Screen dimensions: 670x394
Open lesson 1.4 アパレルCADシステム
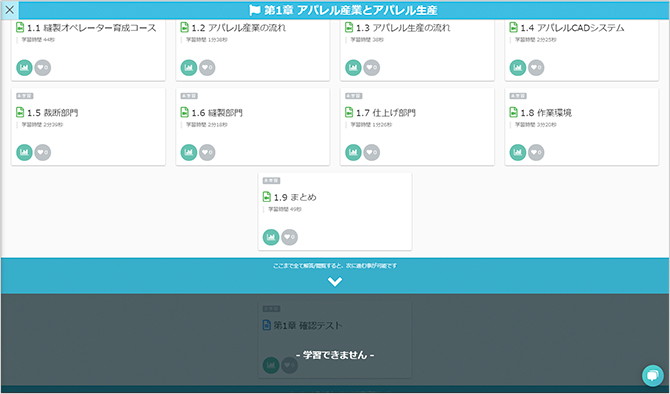pos(573,28)
